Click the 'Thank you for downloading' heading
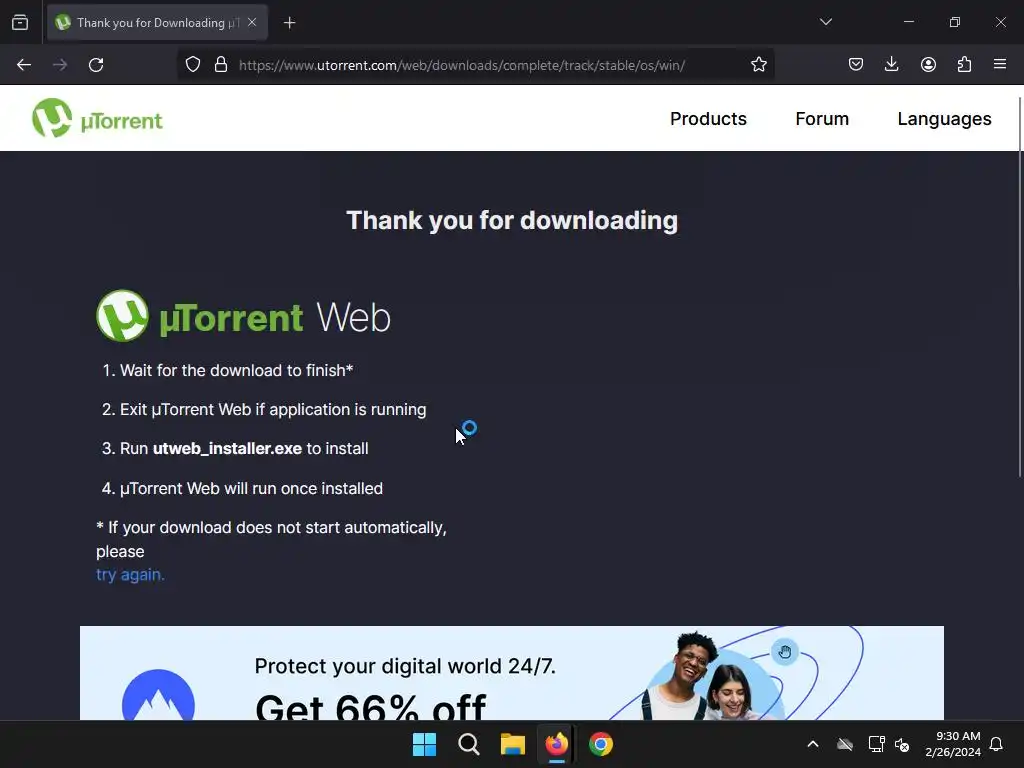This screenshot has width=1024, height=768. (x=512, y=221)
